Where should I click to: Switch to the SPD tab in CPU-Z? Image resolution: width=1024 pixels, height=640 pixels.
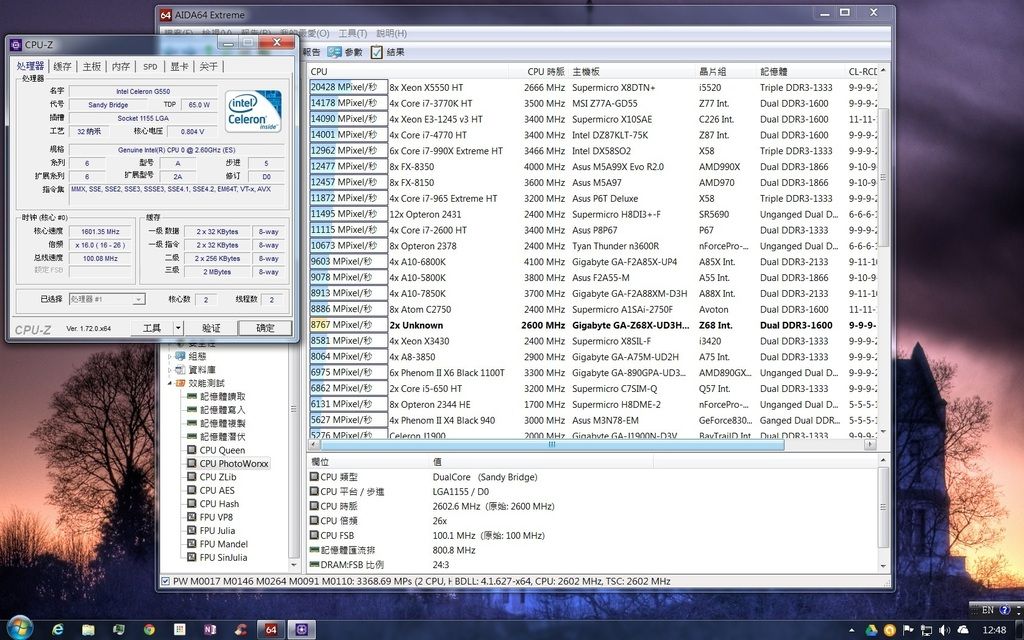point(150,66)
